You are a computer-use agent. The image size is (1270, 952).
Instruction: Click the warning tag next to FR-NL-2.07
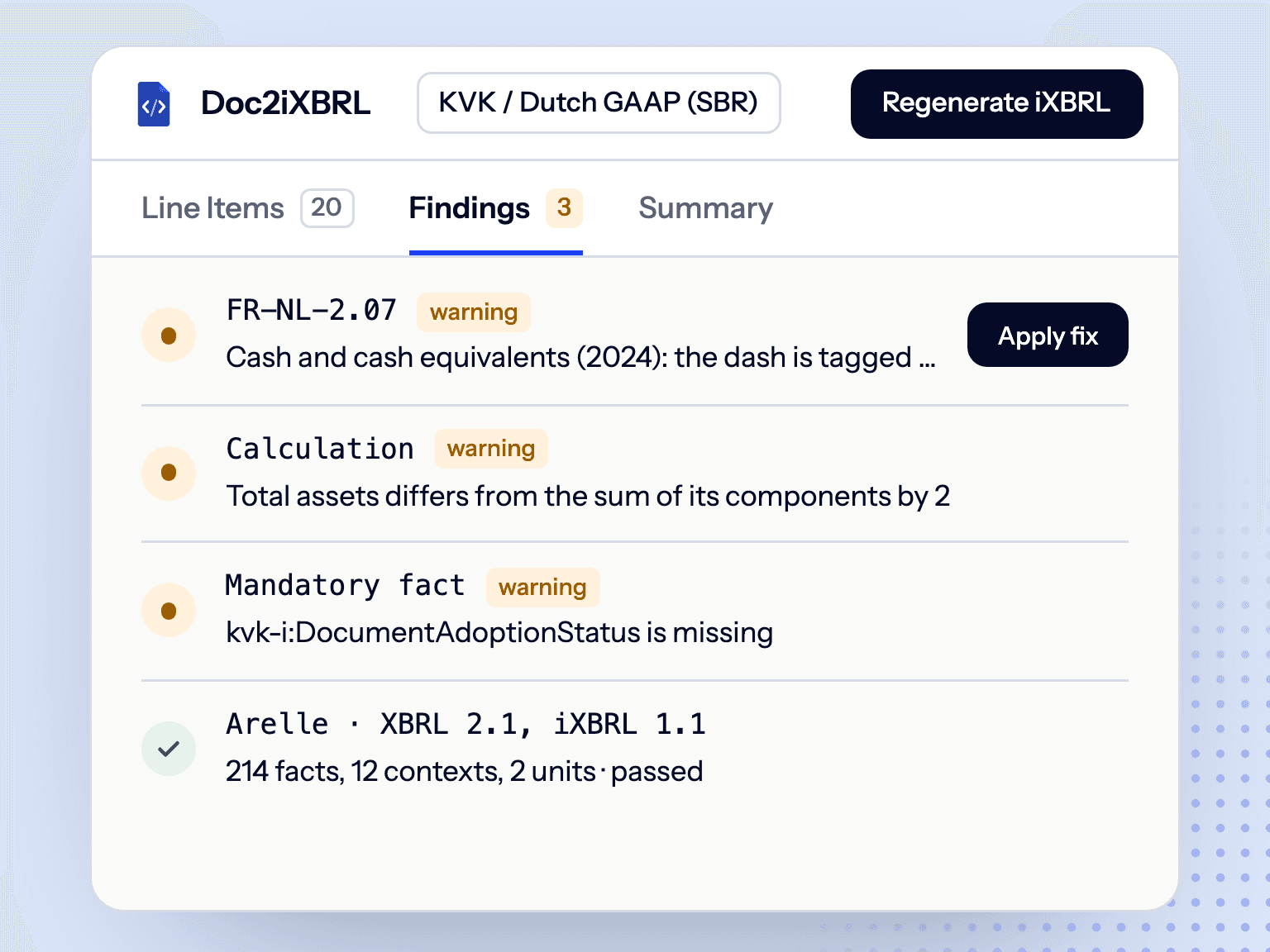point(474,312)
